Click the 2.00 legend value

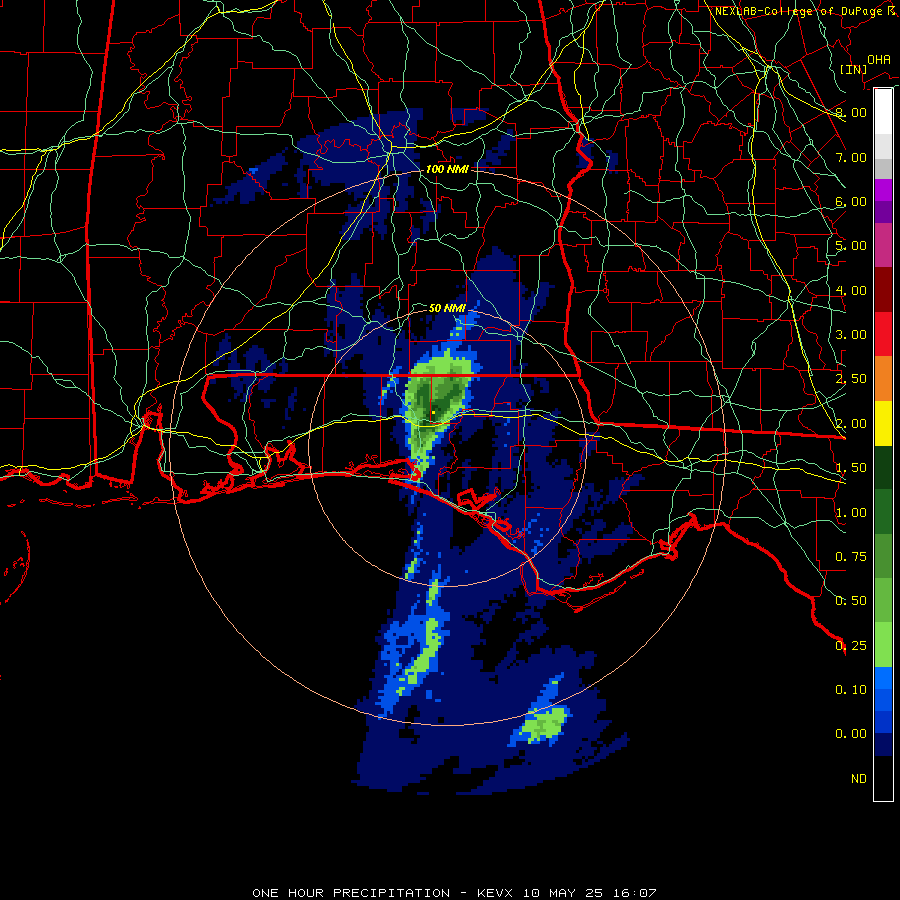[x=851, y=424]
